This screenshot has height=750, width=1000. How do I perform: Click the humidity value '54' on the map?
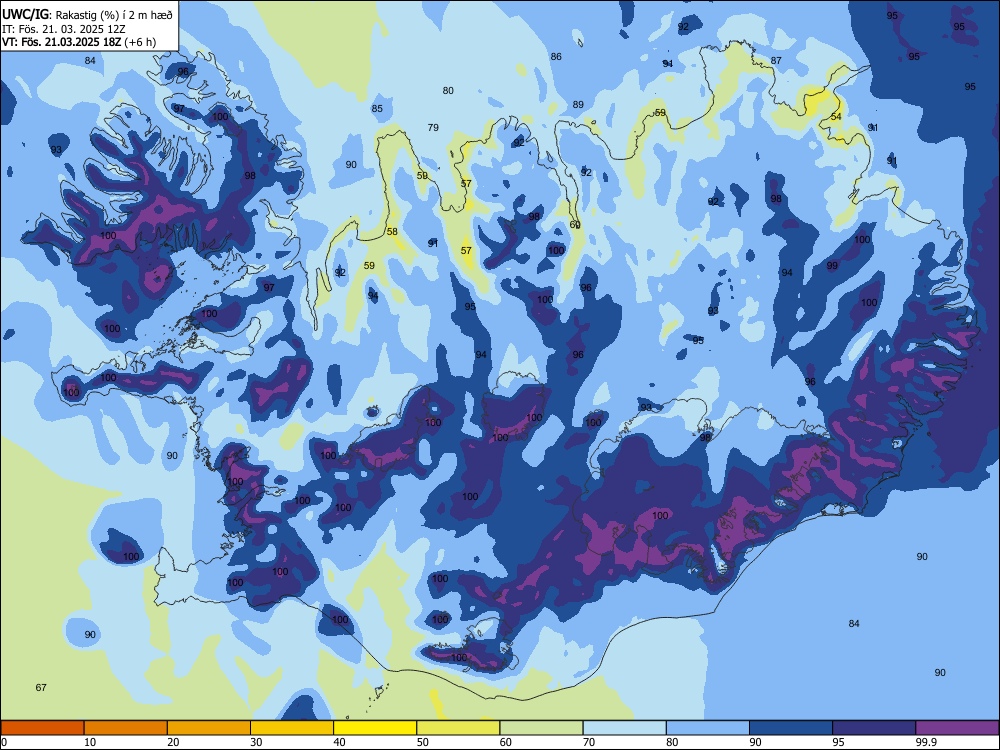836,117
